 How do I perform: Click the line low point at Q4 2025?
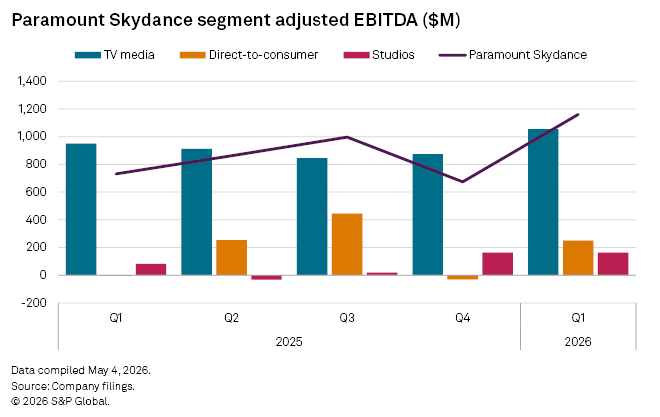point(463,182)
